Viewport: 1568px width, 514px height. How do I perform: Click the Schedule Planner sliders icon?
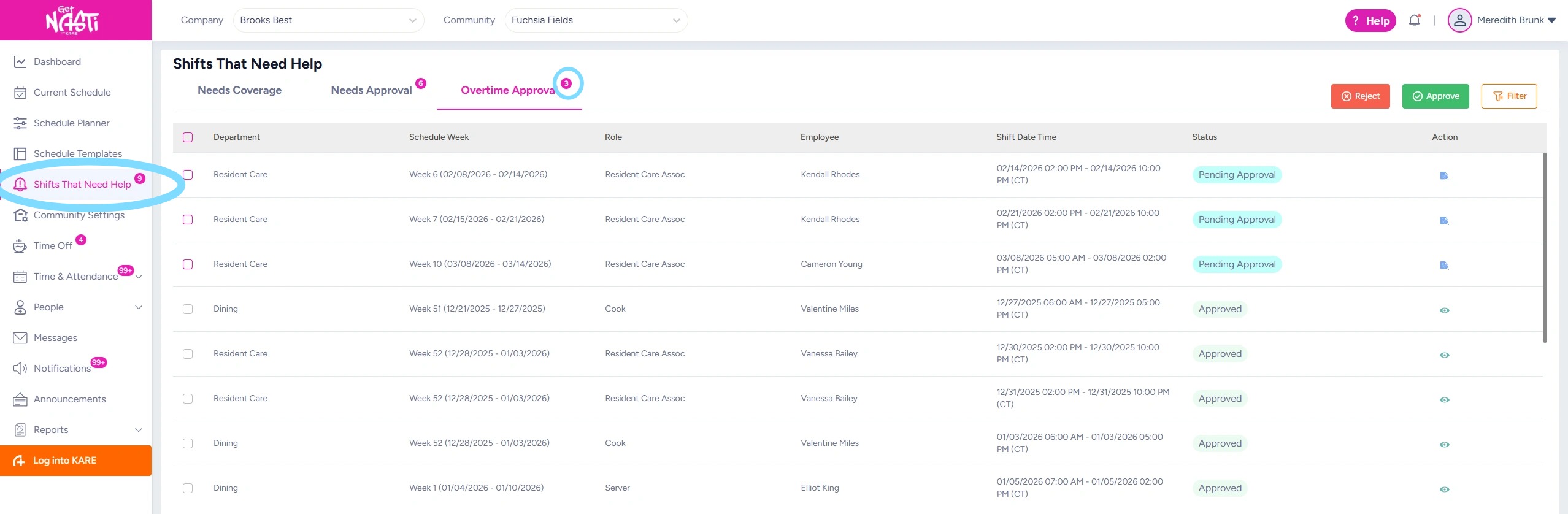click(x=20, y=123)
